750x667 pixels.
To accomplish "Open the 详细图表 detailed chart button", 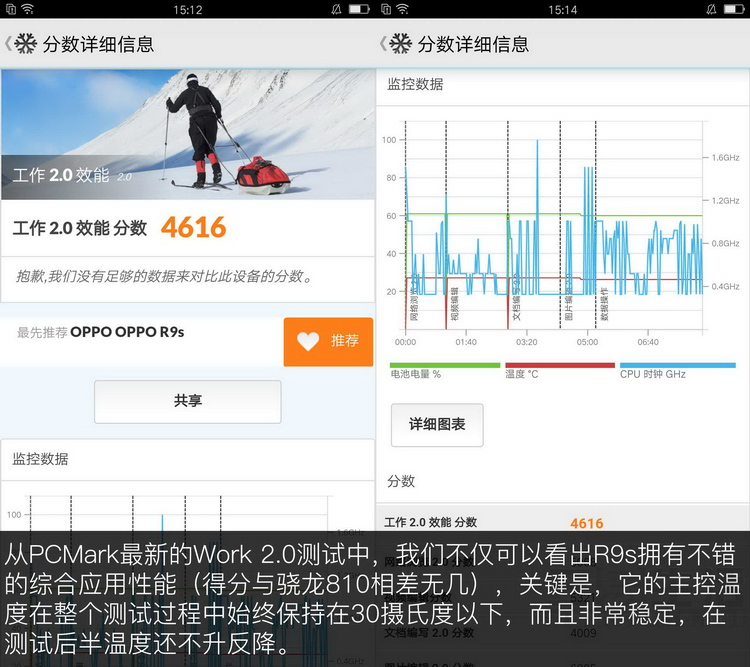I will coord(437,425).
